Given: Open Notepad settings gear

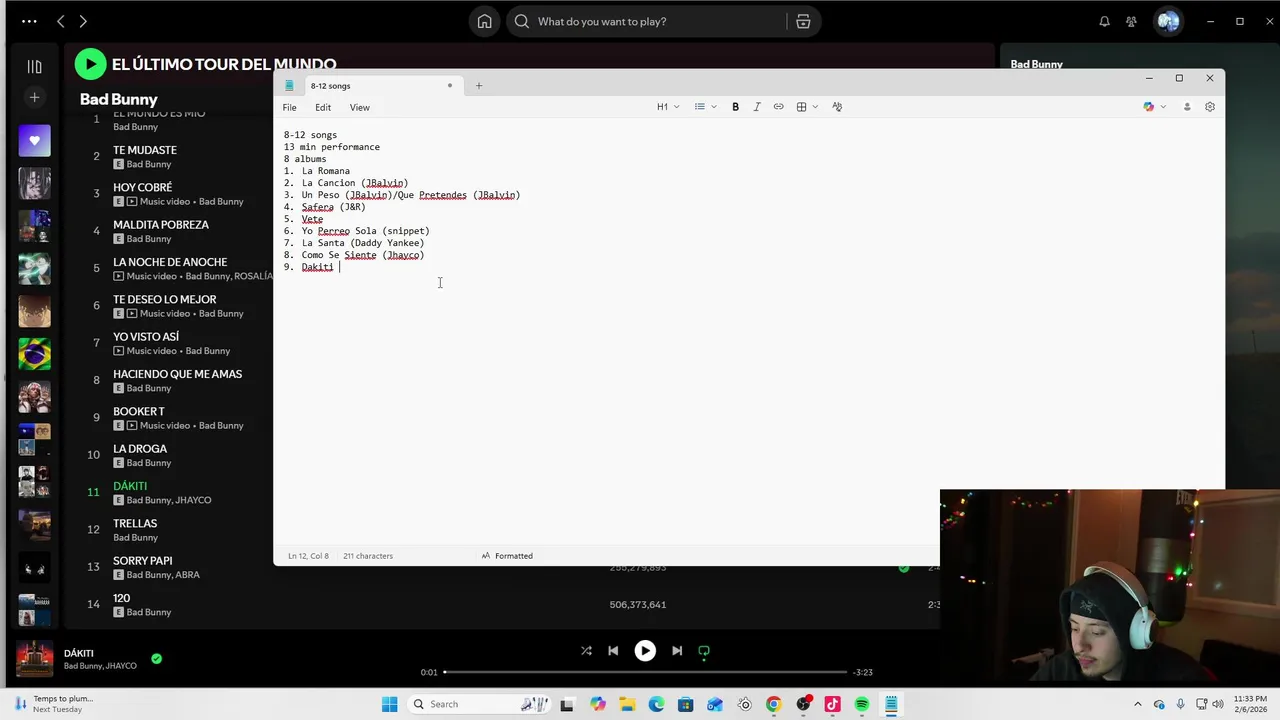Looking at the screenshot, I should (x=1209, y=107).
